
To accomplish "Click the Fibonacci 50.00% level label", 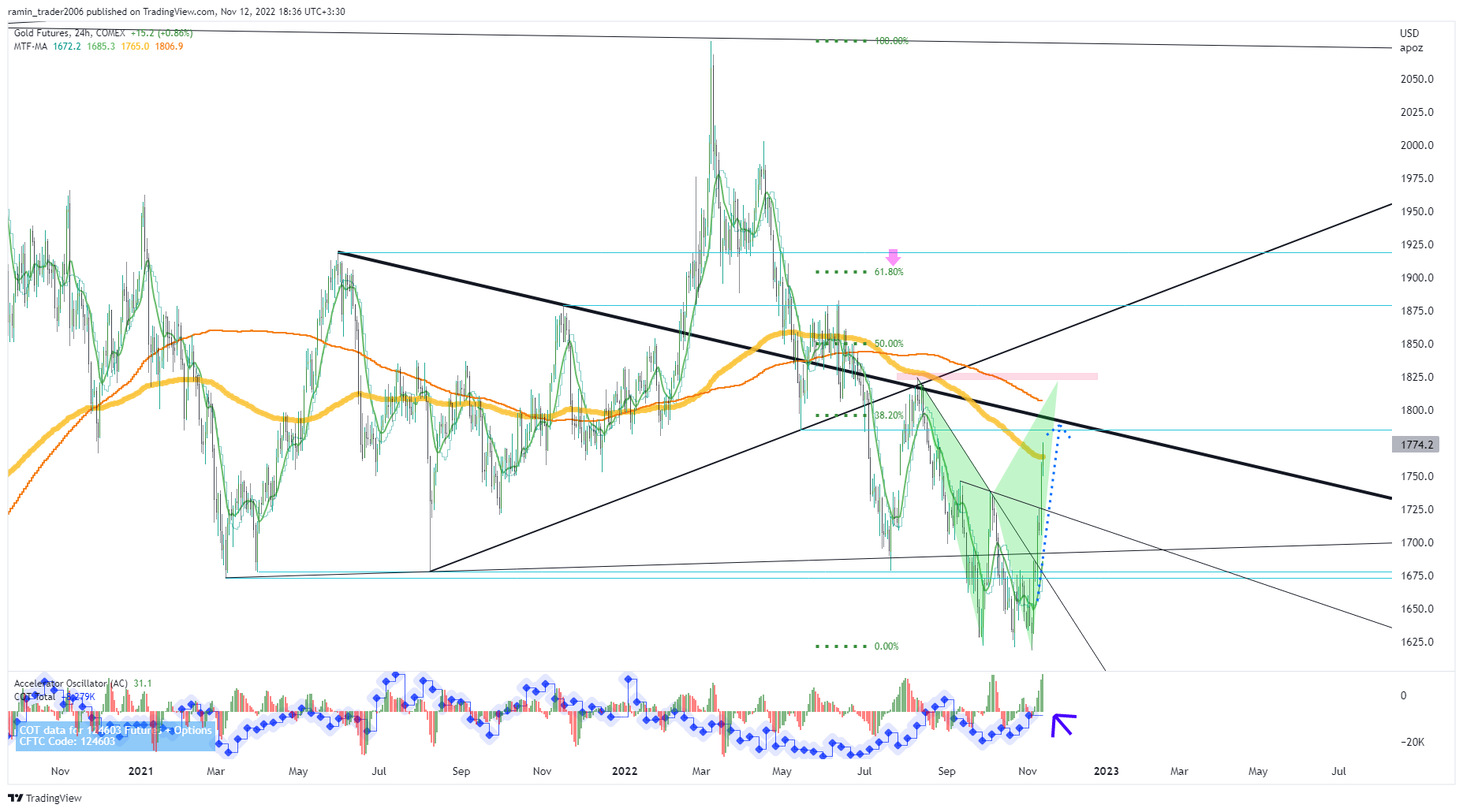I will (889, 344).
